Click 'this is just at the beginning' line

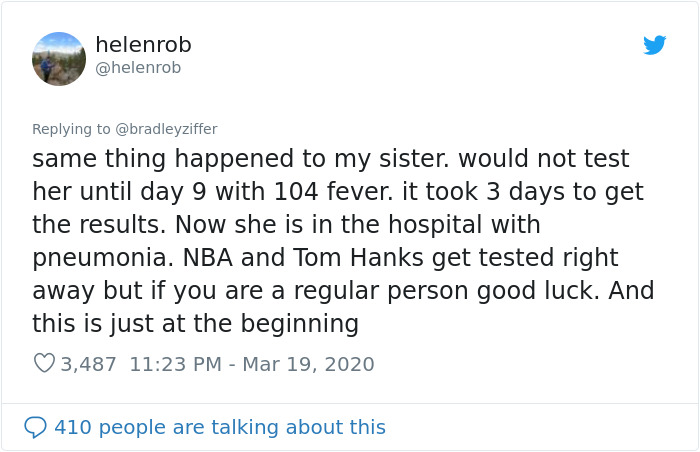coord(195,324)
